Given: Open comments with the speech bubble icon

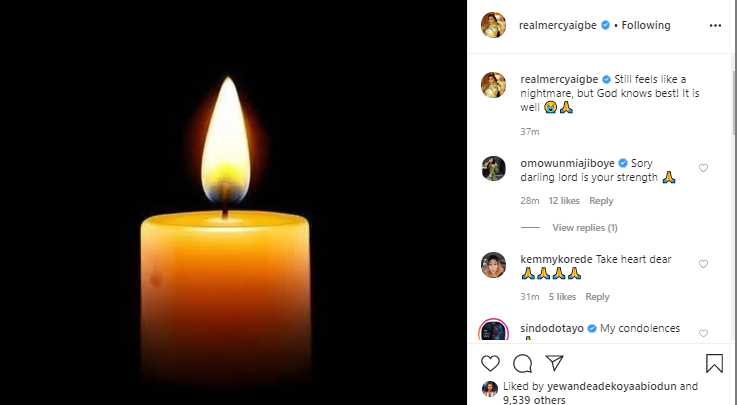Looking at the screenshot, I should point(522,363).
